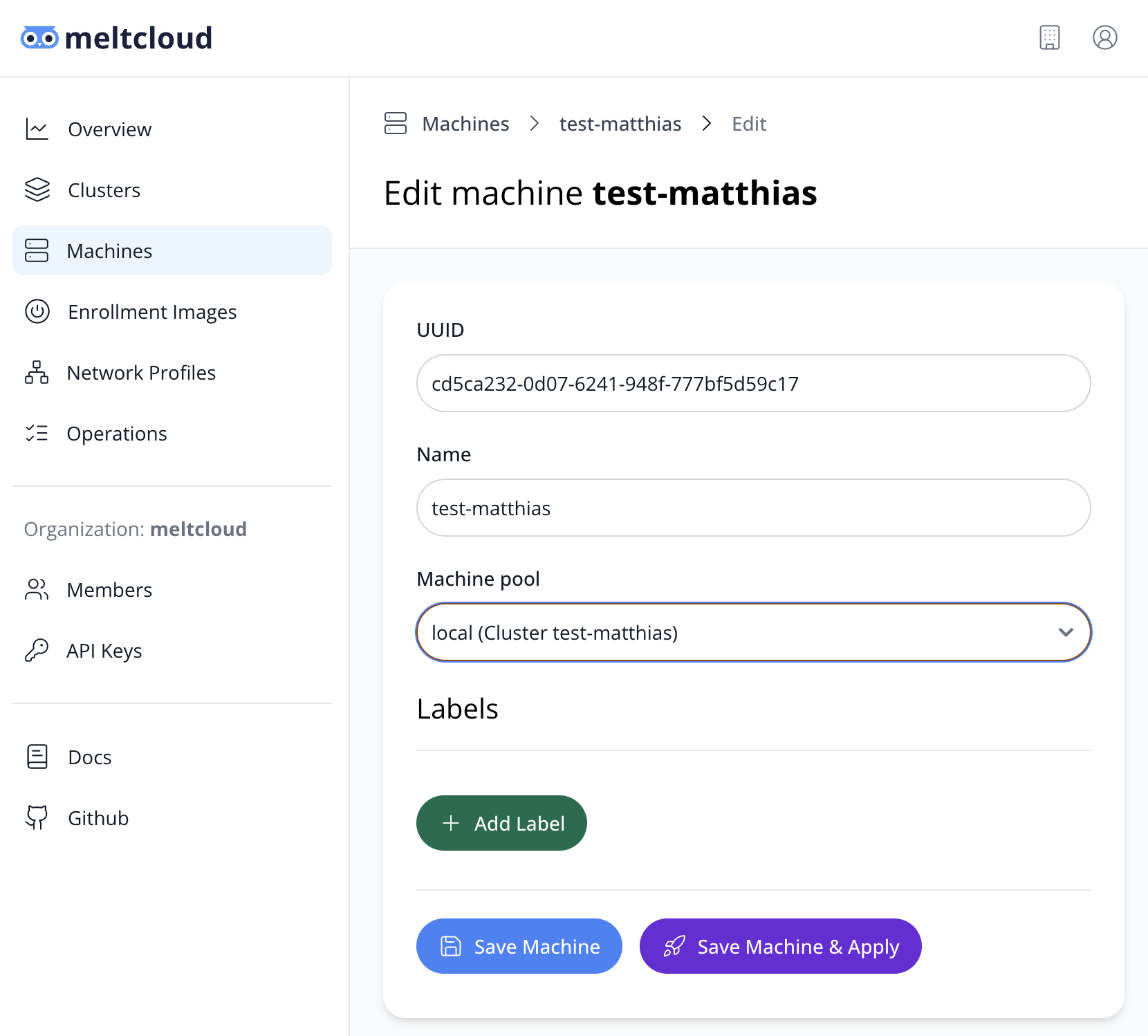
Task: Click the meltcloud owl logo
Action: (39, 38)
